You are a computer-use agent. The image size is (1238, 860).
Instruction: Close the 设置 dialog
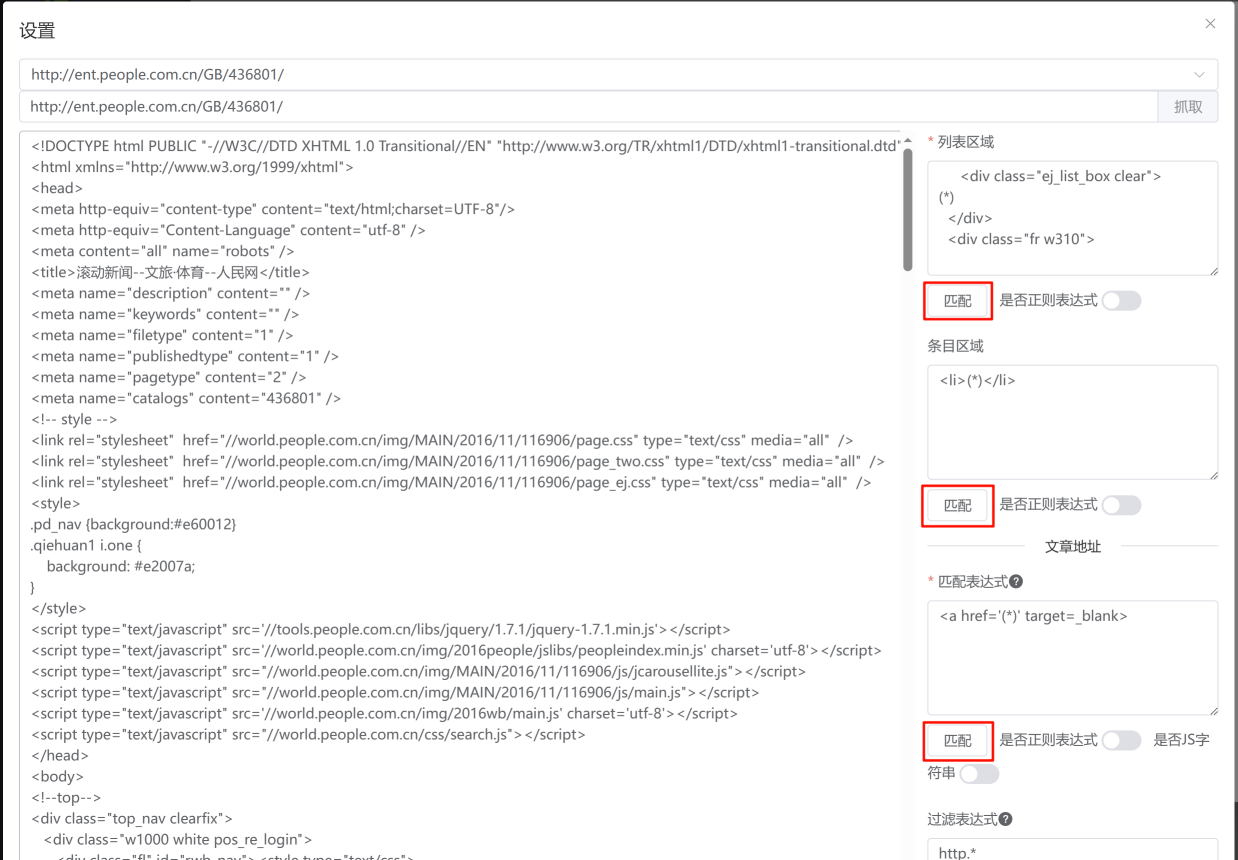1210,24
